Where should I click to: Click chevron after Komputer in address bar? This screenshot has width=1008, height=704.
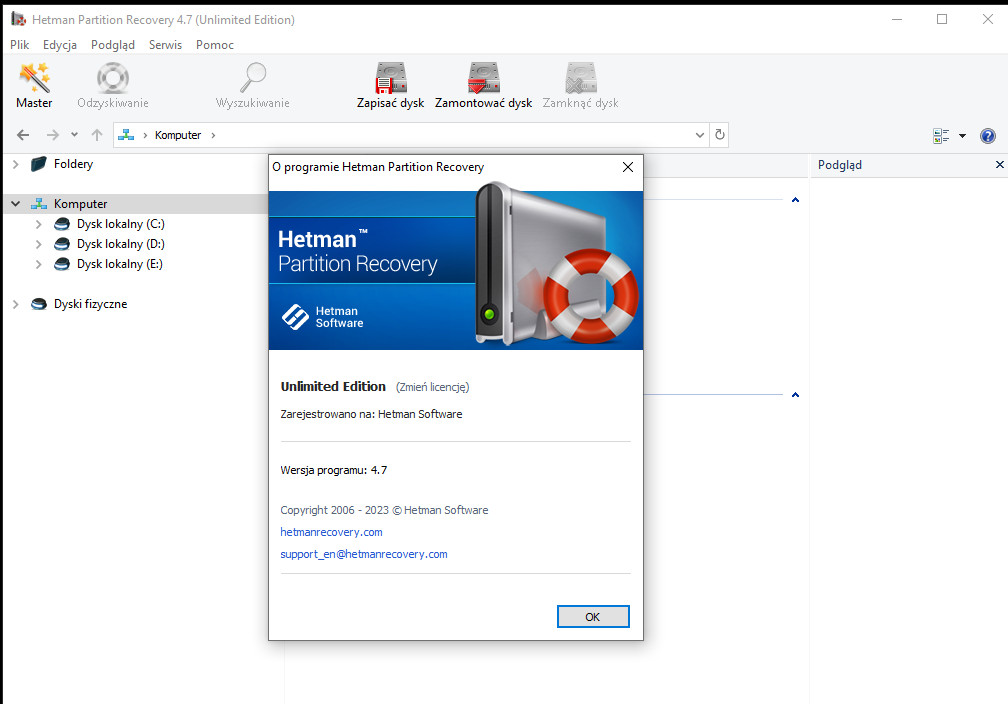point(213,135)
